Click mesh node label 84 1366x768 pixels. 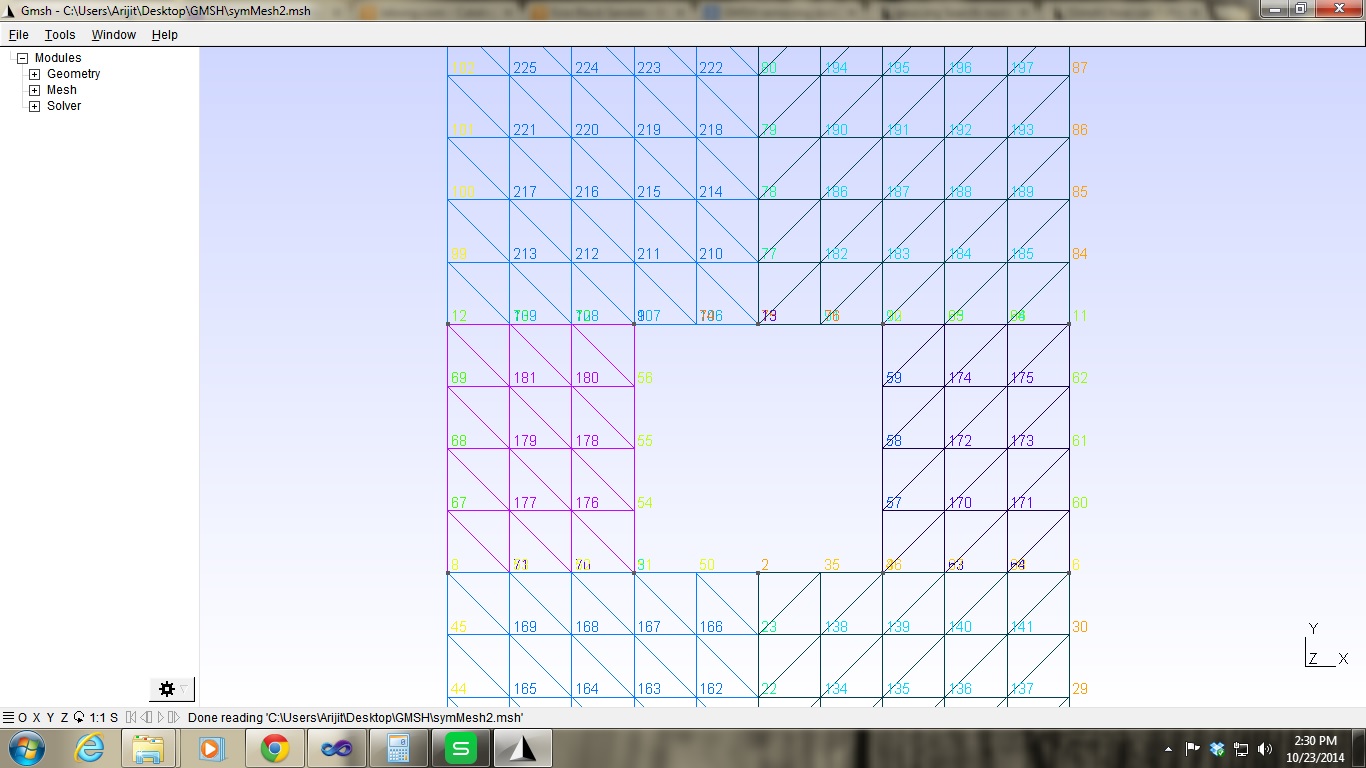1080,254
